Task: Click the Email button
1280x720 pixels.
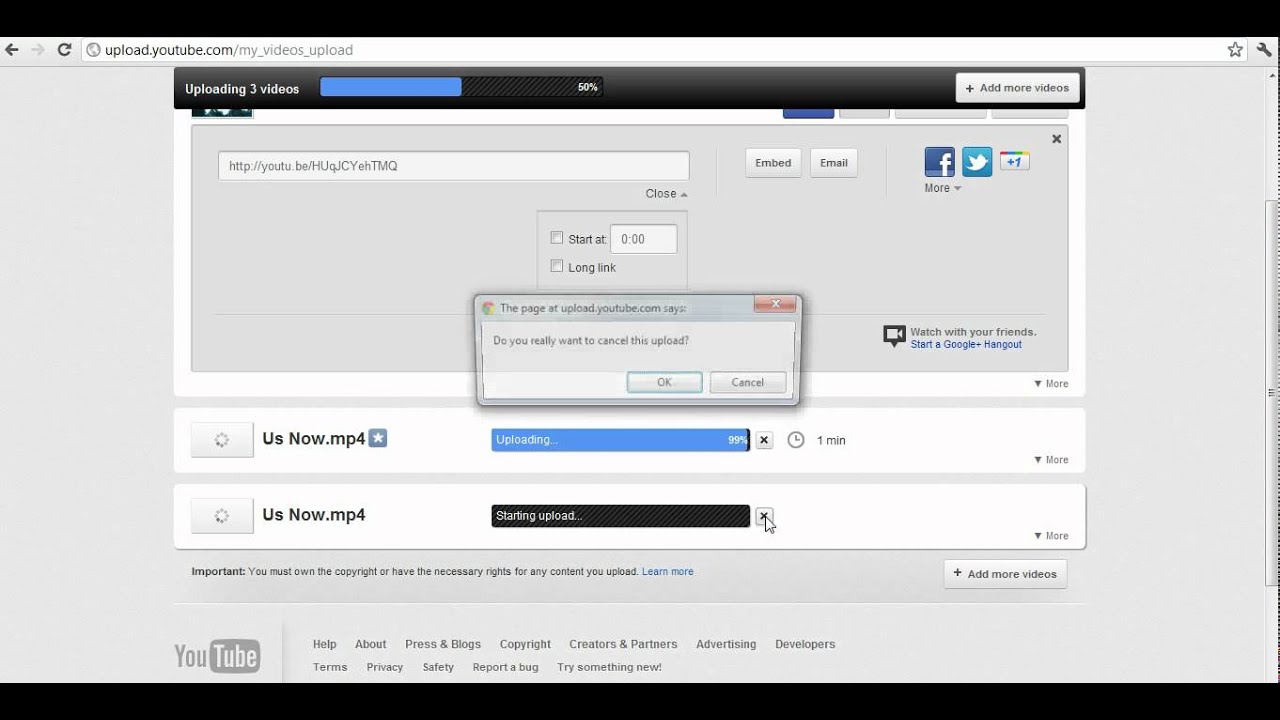Action: (x=834, y=163)
